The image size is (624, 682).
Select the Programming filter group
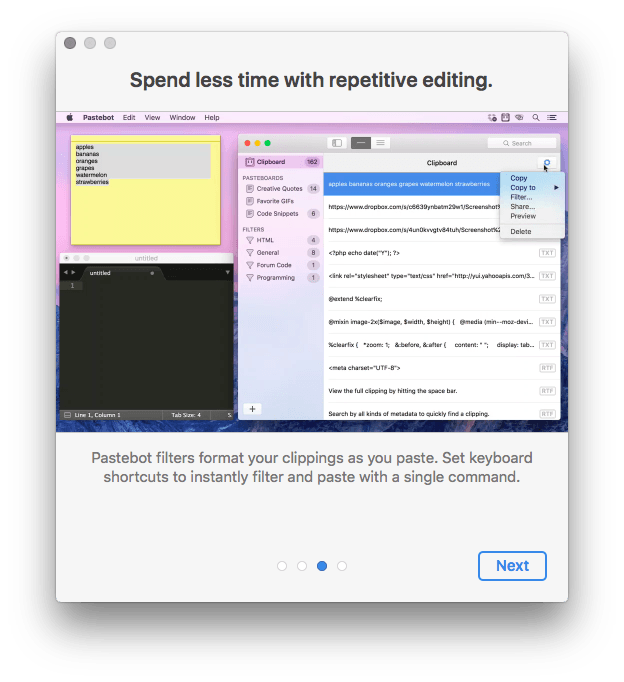280,278
